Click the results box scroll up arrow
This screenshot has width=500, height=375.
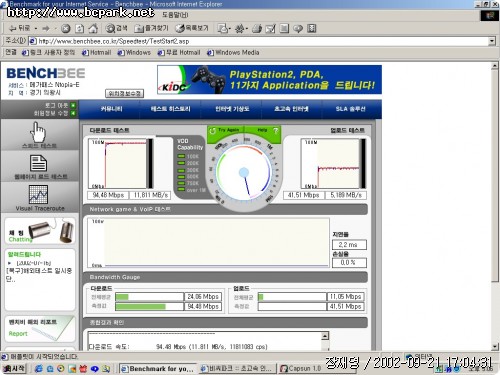click(326, 336)
